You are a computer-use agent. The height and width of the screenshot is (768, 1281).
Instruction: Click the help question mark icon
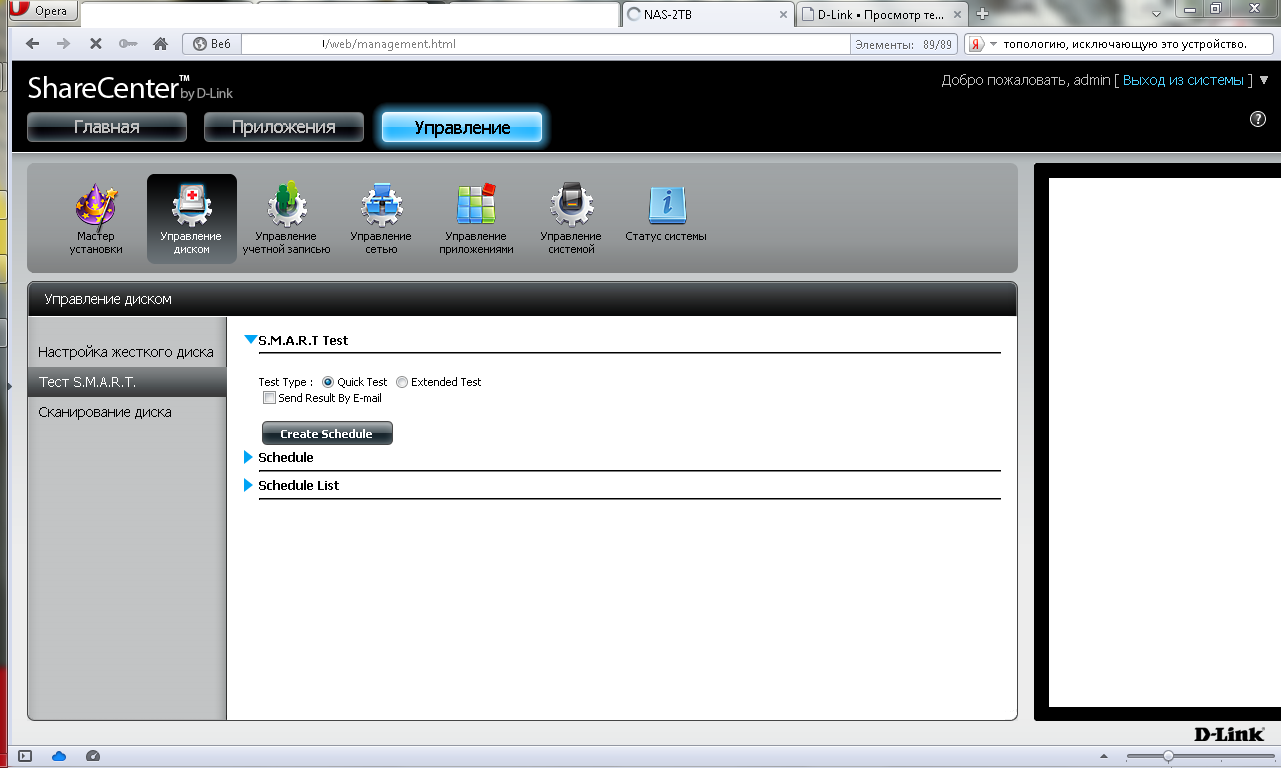click(x=1258, y=119)
